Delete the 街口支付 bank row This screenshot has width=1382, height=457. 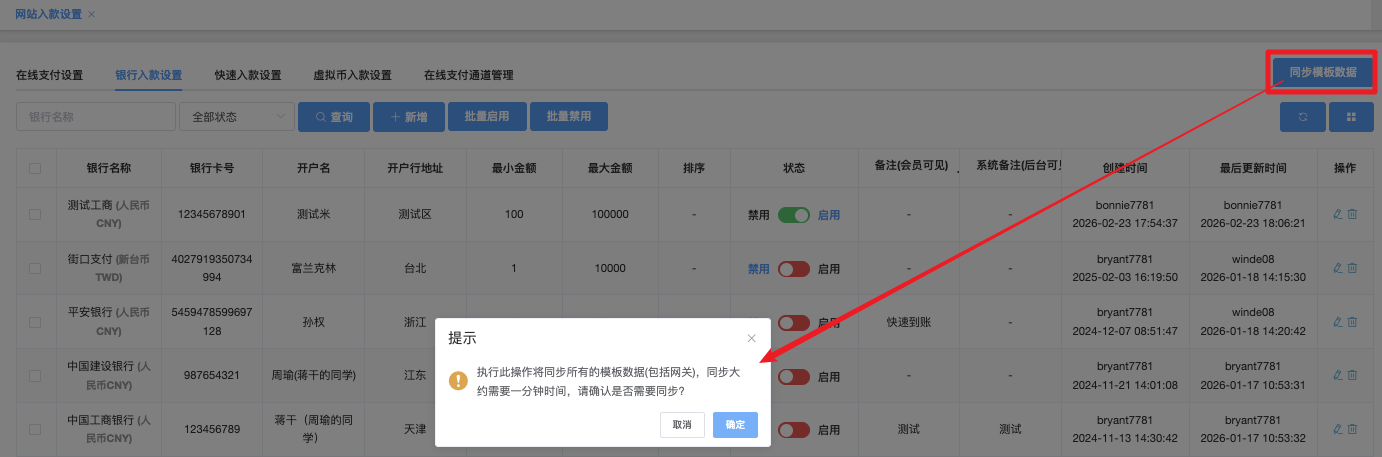click(x=1352, y=268)
